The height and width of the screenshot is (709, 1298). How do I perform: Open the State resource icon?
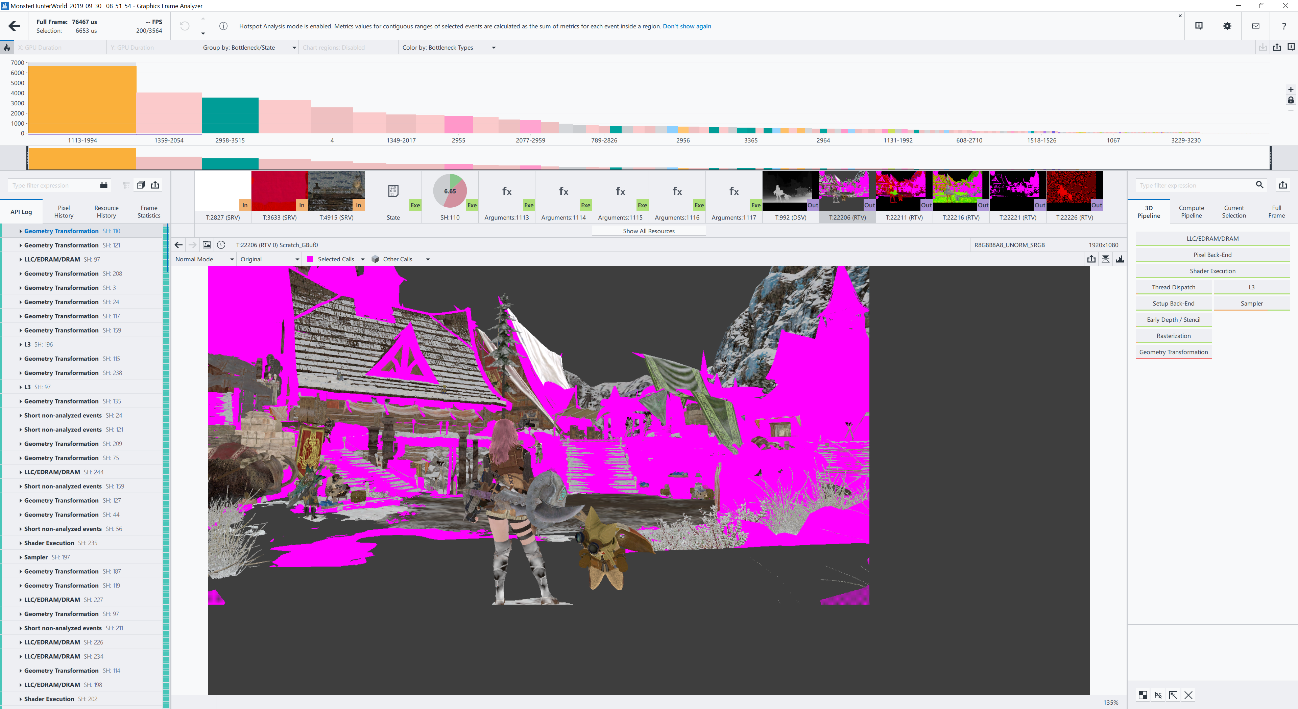[x=394, y=191]
